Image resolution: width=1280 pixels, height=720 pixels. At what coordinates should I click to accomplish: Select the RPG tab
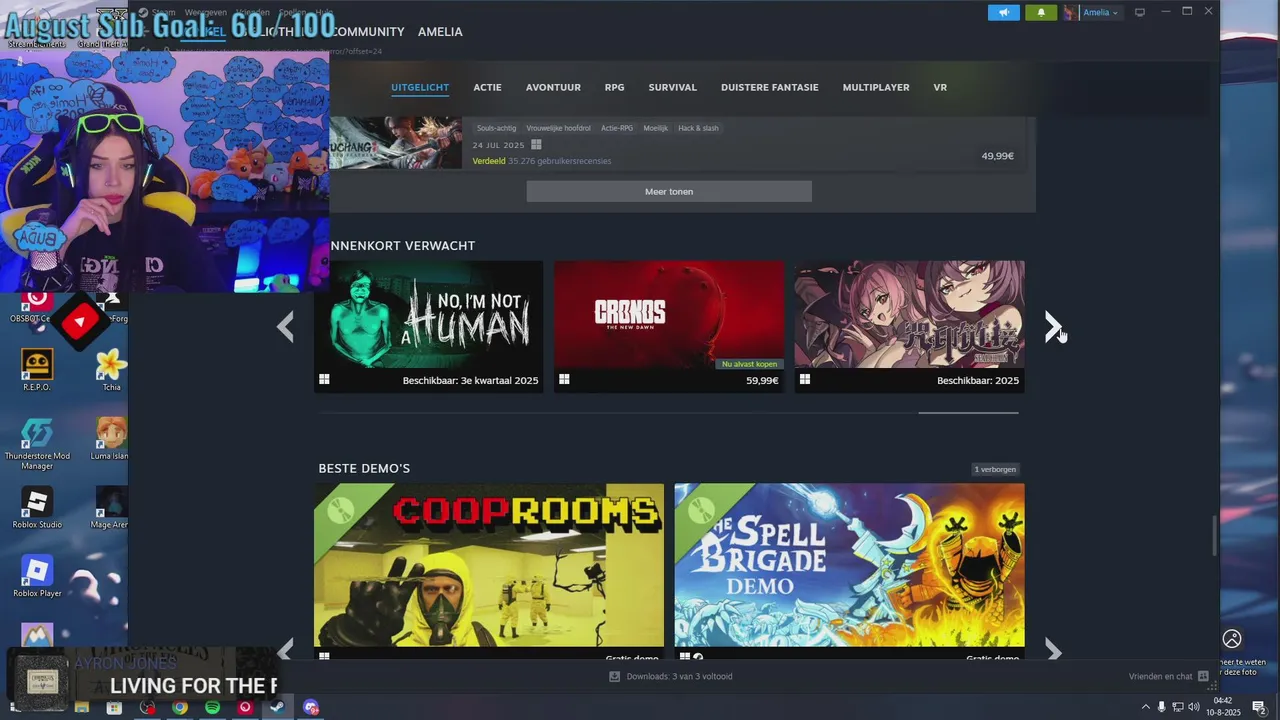point(614,87)
